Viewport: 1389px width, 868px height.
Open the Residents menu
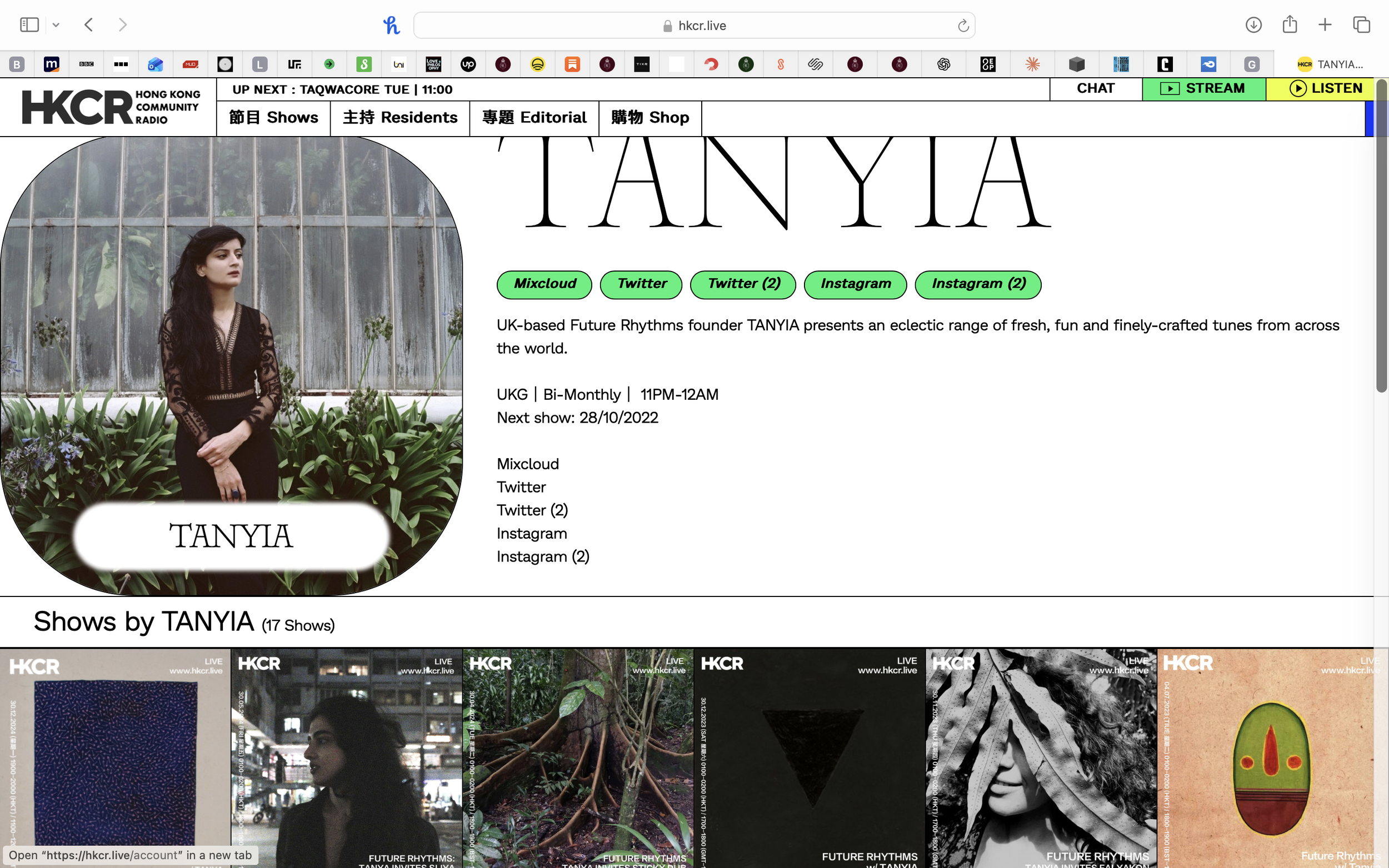[399, 118]
